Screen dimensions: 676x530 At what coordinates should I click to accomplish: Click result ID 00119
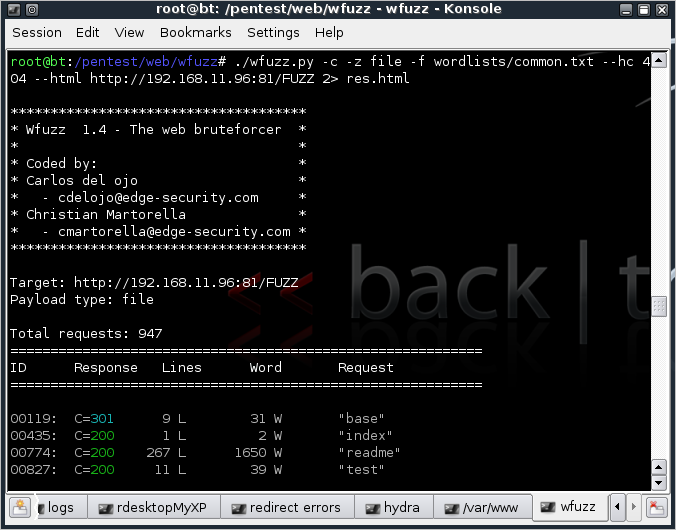[33, 419]
